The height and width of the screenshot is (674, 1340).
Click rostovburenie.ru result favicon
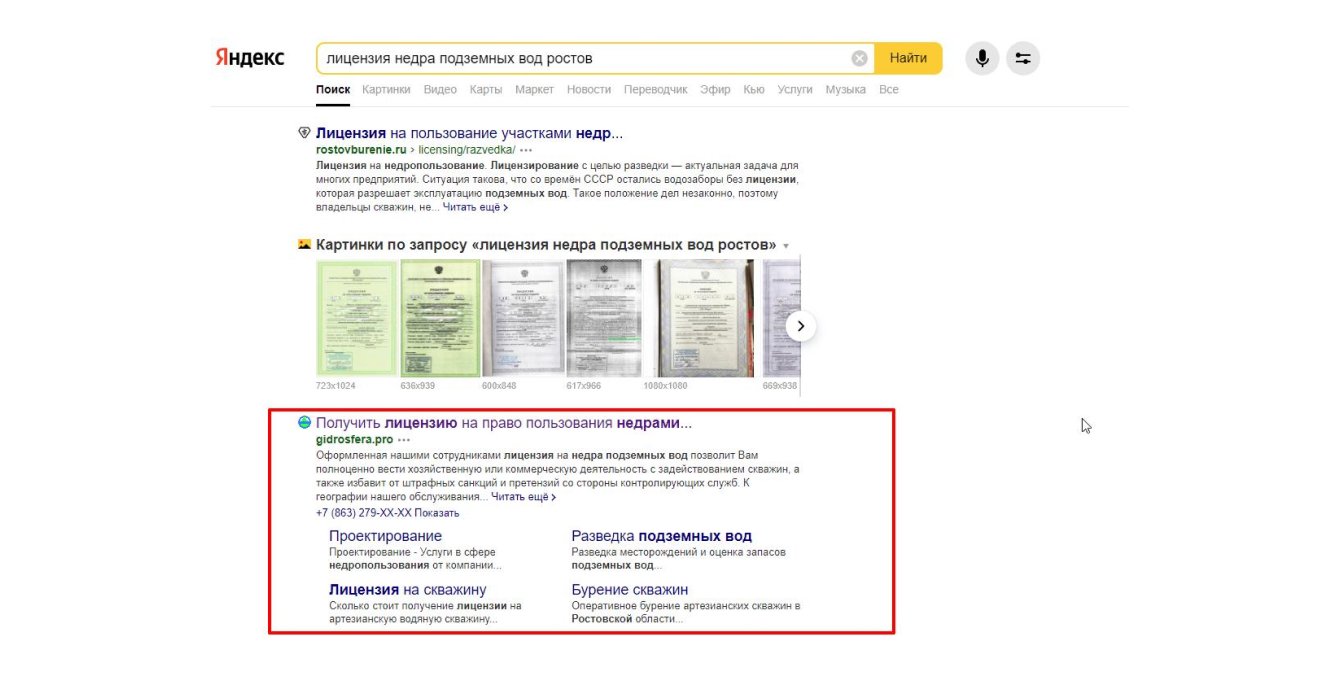pyautogui.click(x=304, y=132)
